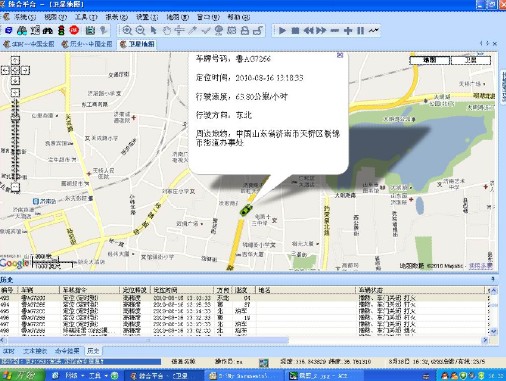The image size is (506, 381).
Task: Switch to 文本接收 bottom tab
Action: pos(35,351)
